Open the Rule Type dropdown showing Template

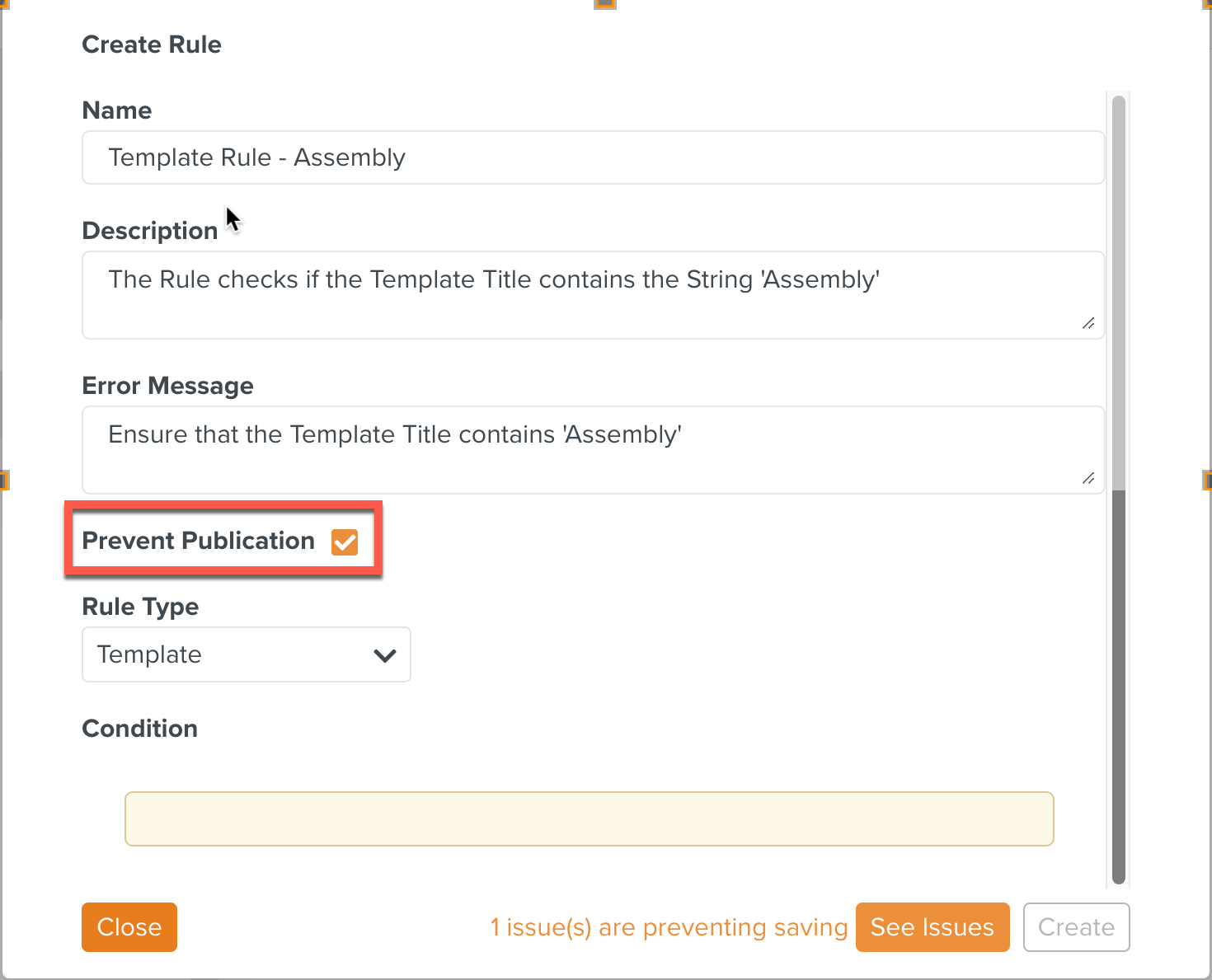tap(246, 654)
